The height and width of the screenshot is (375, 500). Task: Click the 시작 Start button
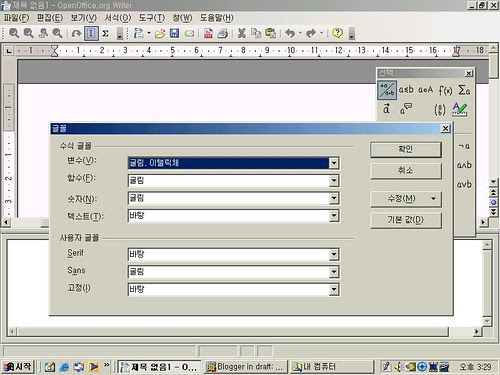coord(18,367)
